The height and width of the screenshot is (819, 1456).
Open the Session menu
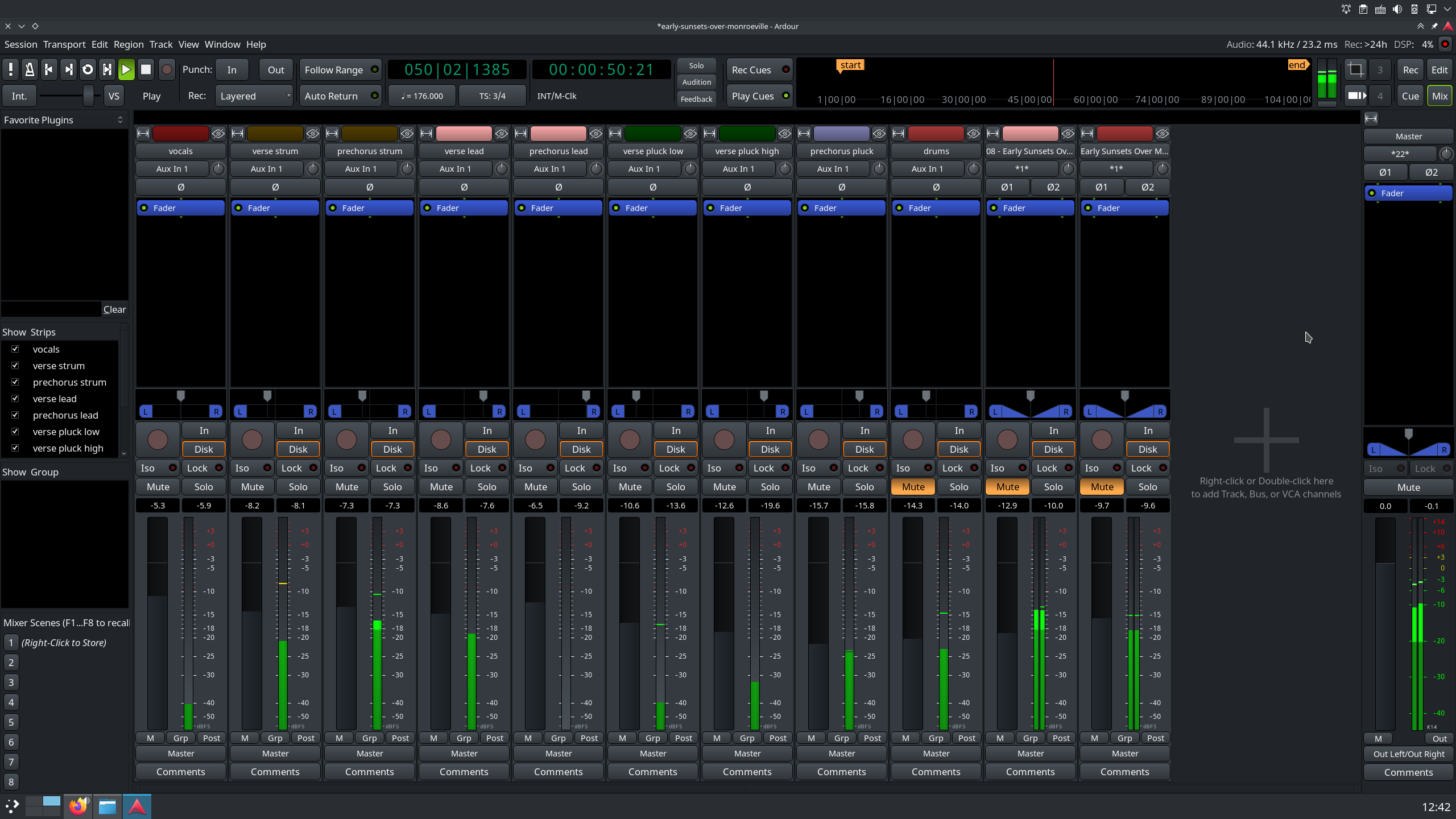[21, 44]
